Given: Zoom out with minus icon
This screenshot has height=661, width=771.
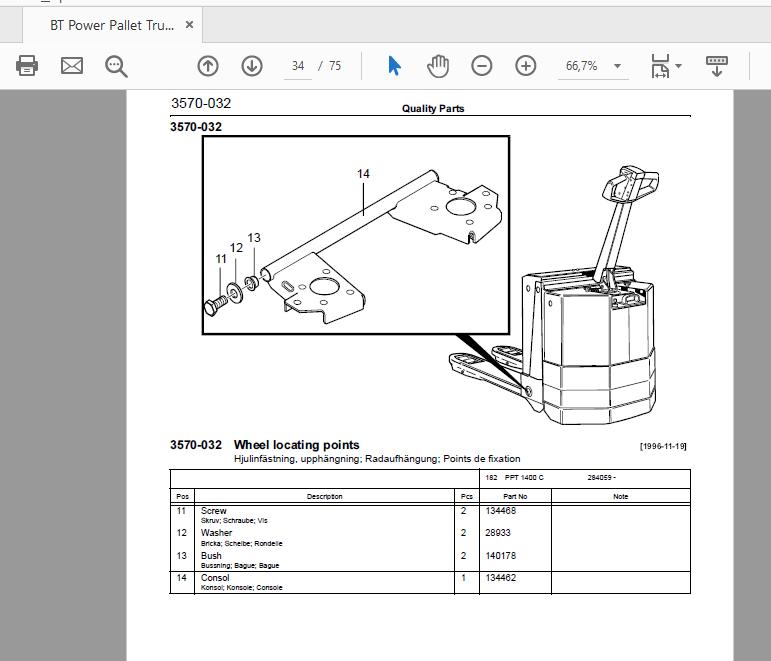Looking at the screenshot, I should (481, 66).
